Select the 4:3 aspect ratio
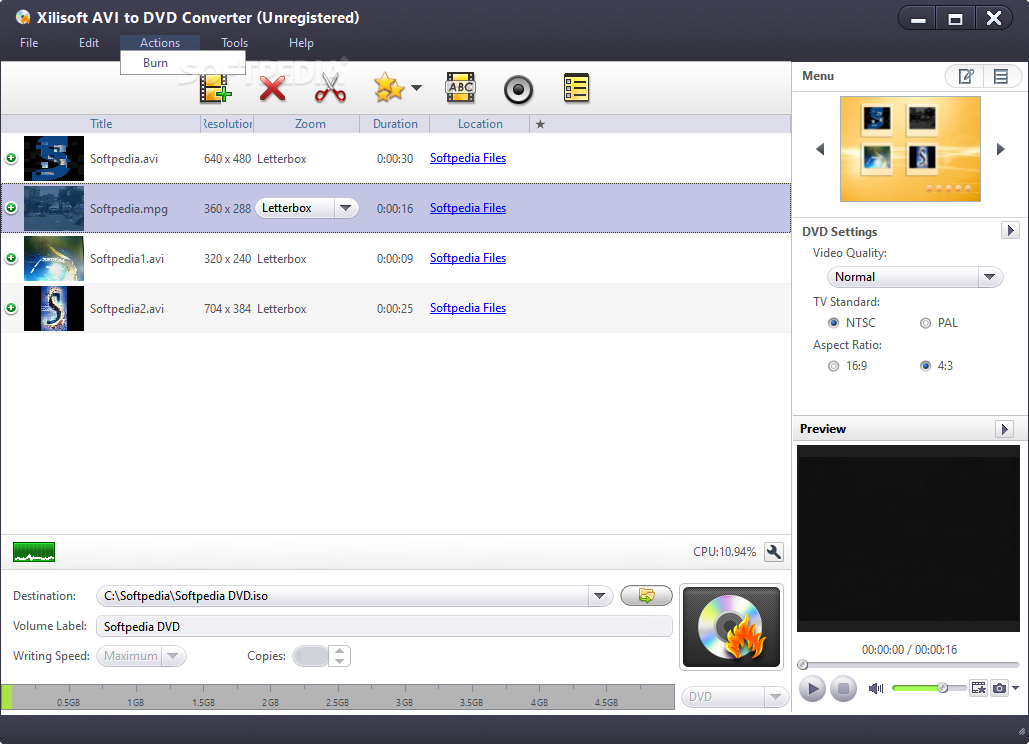The width and height of the screenshot is (1029, 744). [925, 366]
